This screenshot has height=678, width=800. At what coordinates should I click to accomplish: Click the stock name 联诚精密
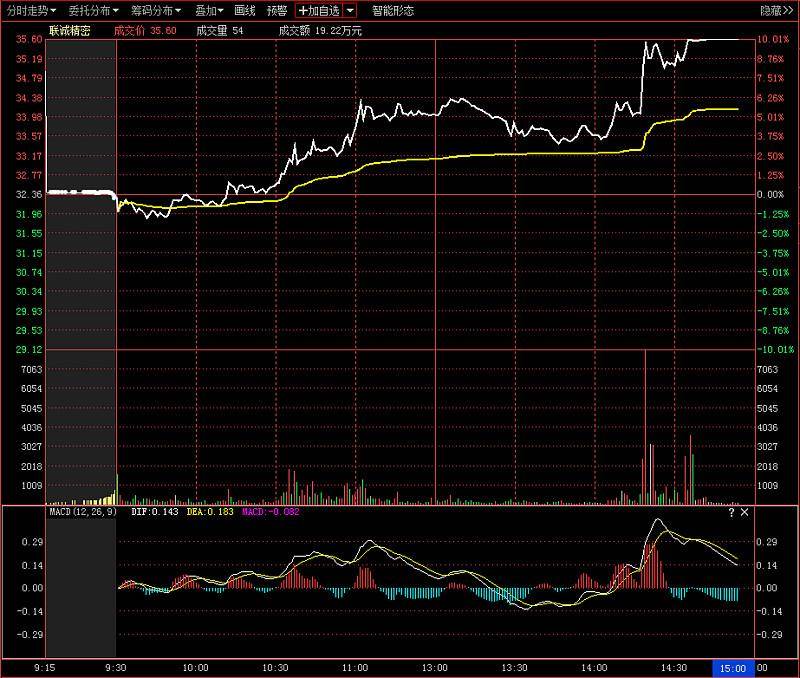[x=69, y=31]
